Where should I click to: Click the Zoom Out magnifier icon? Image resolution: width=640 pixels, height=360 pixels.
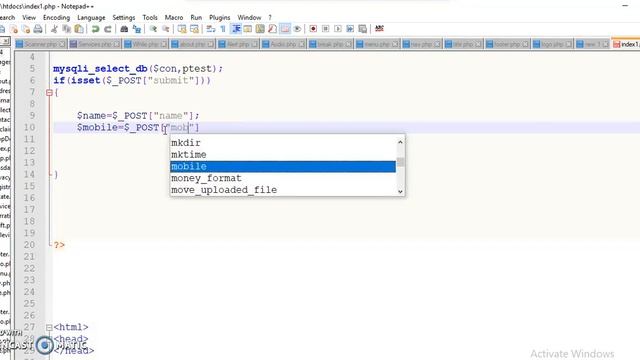166,29
